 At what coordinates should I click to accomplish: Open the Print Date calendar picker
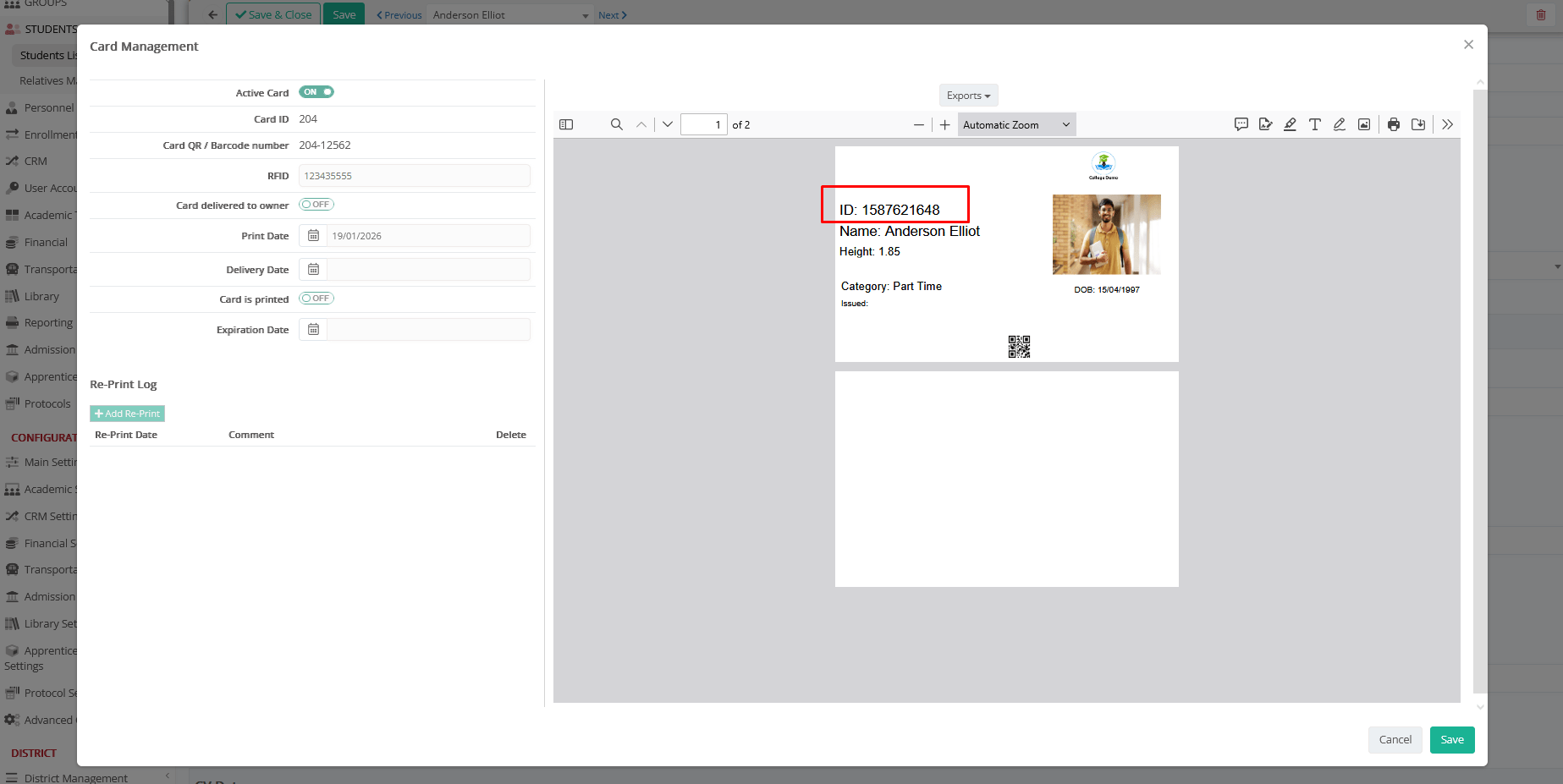[x=313, y=236]
